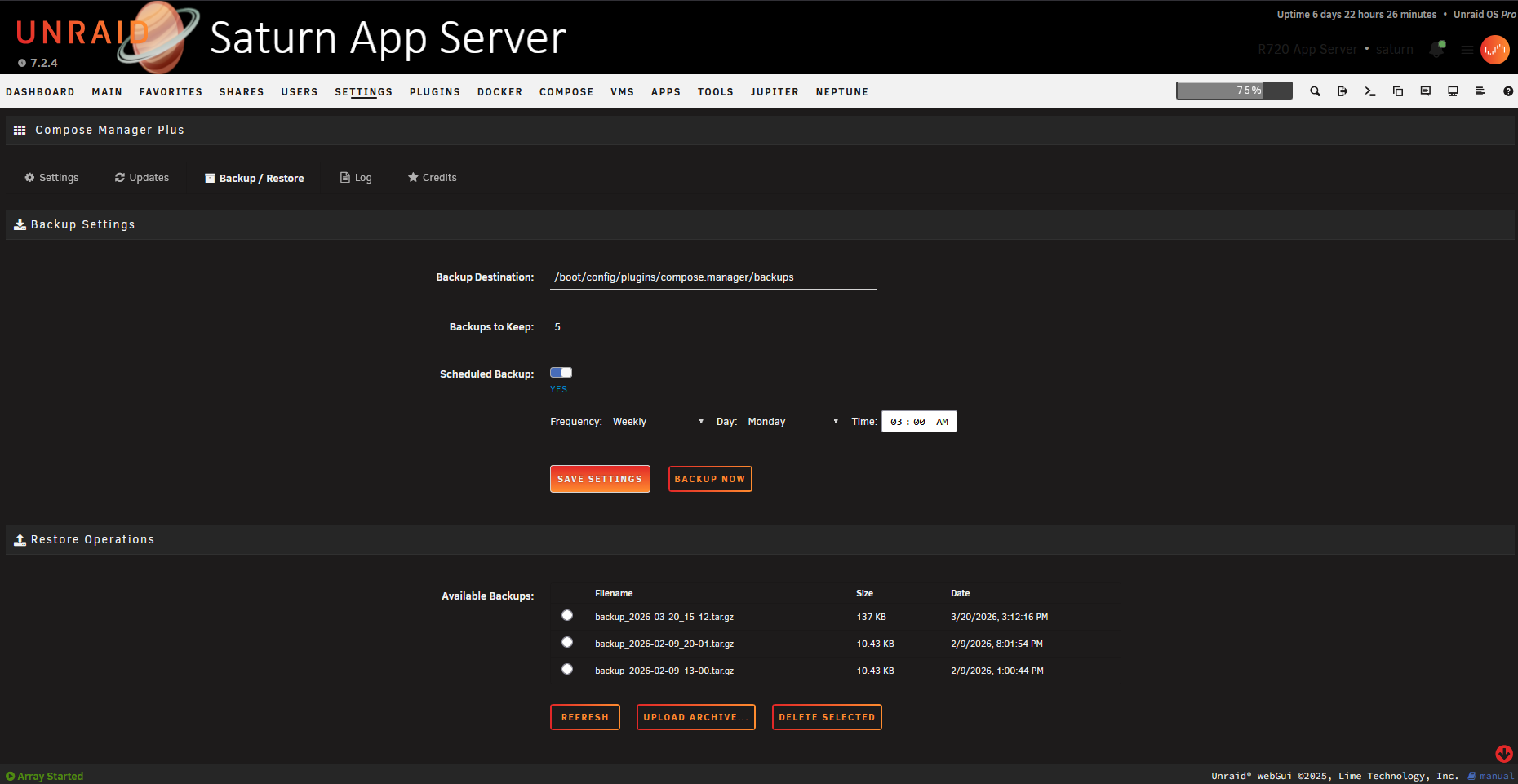Open the hamburger menu beside the bell
1518x784 pixels.
[1467, 50]
